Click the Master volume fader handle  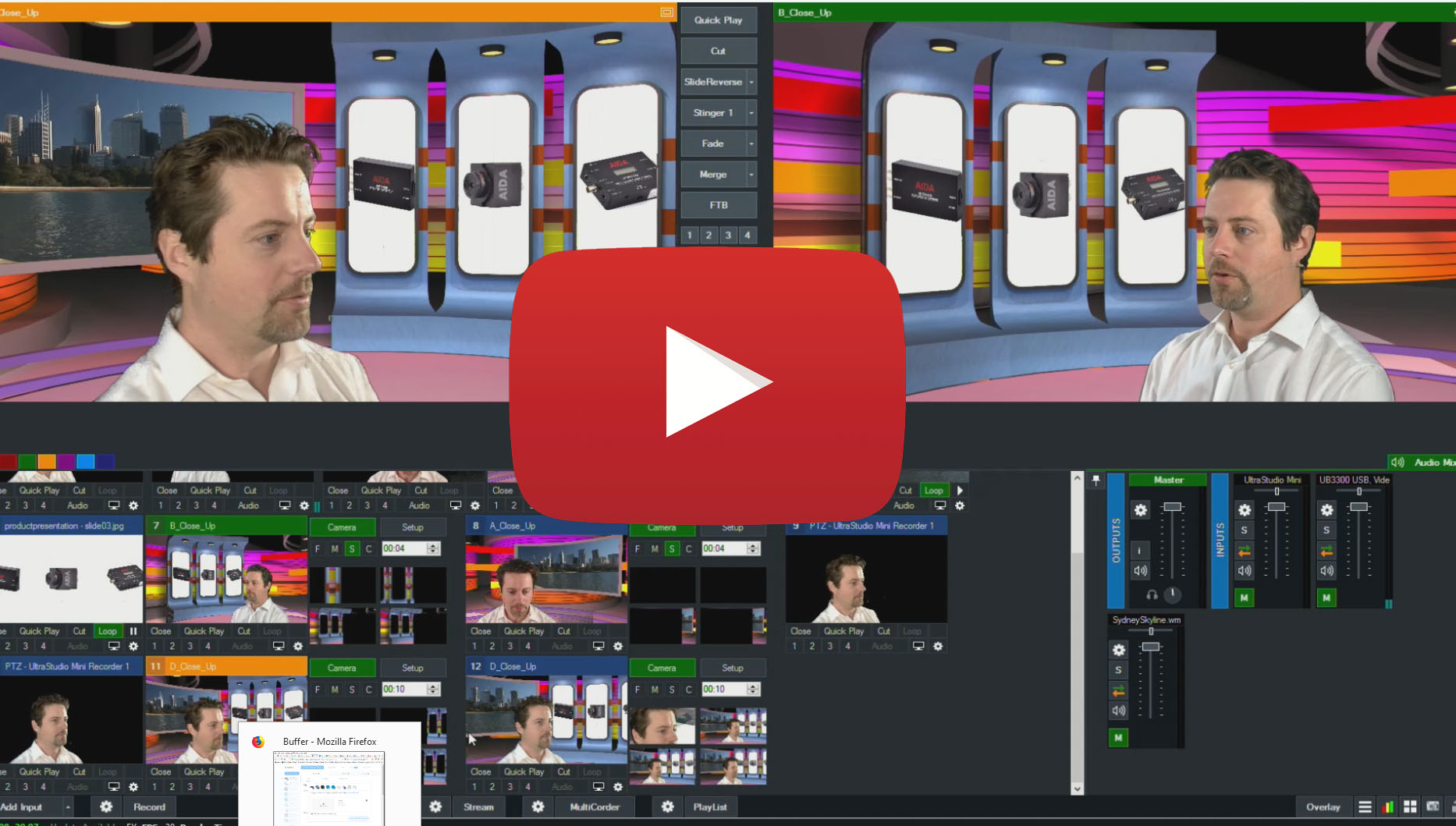point(1172,507)
